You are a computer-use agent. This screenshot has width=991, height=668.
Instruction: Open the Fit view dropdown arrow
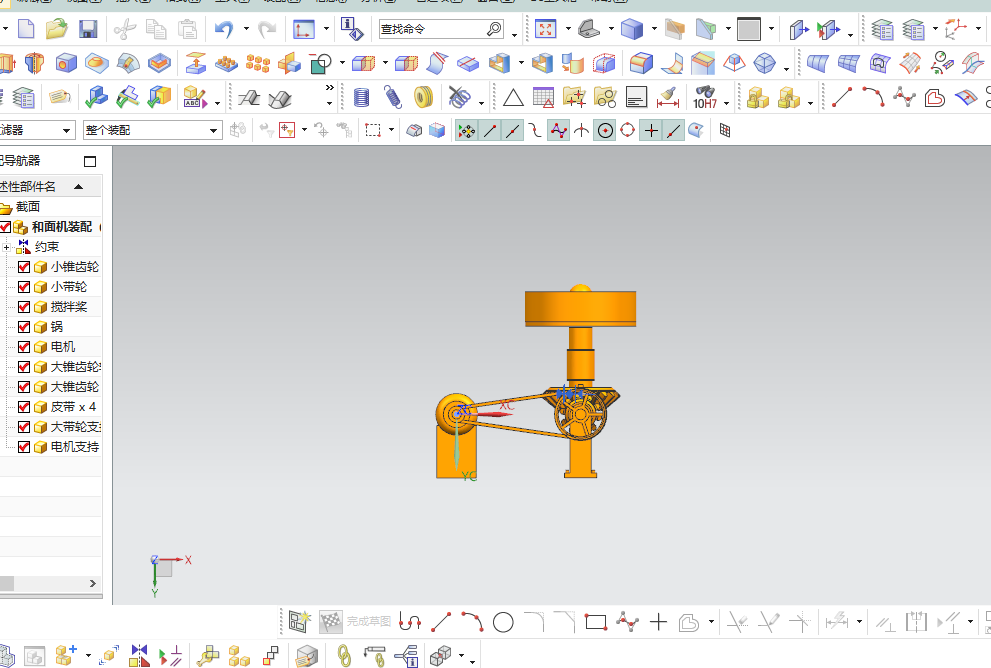pyautogui.click(x=568, y=29)
